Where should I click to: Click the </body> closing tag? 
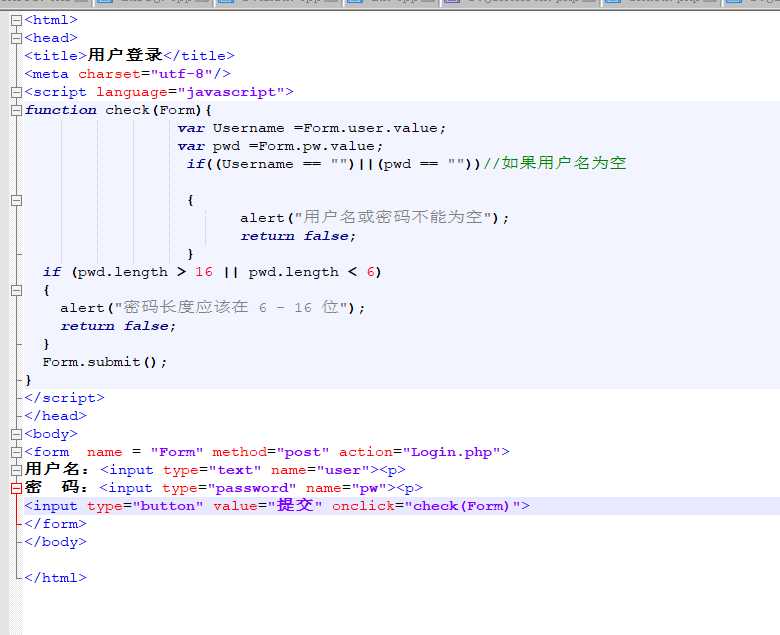point(56,542)
